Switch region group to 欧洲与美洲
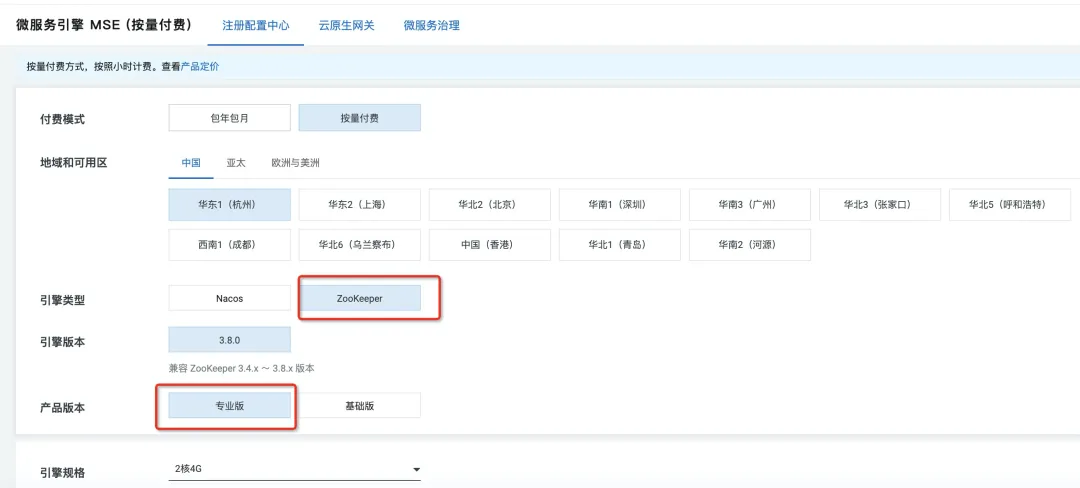The image size is (1080, 488). click(295, 164)
